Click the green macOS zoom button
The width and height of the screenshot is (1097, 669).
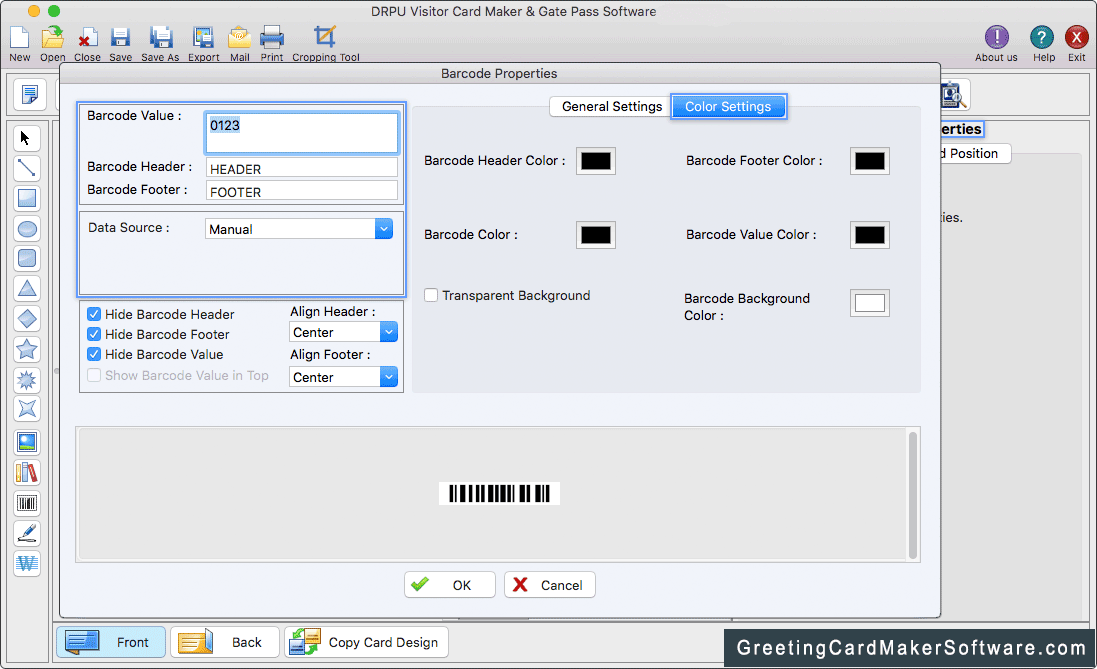[x=54, y=11]
